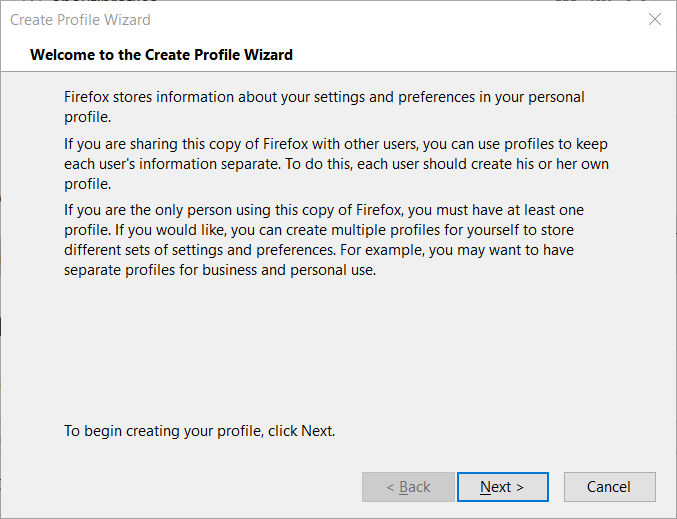Click the Create Profile Wizard title bar text

click(80, 20)
